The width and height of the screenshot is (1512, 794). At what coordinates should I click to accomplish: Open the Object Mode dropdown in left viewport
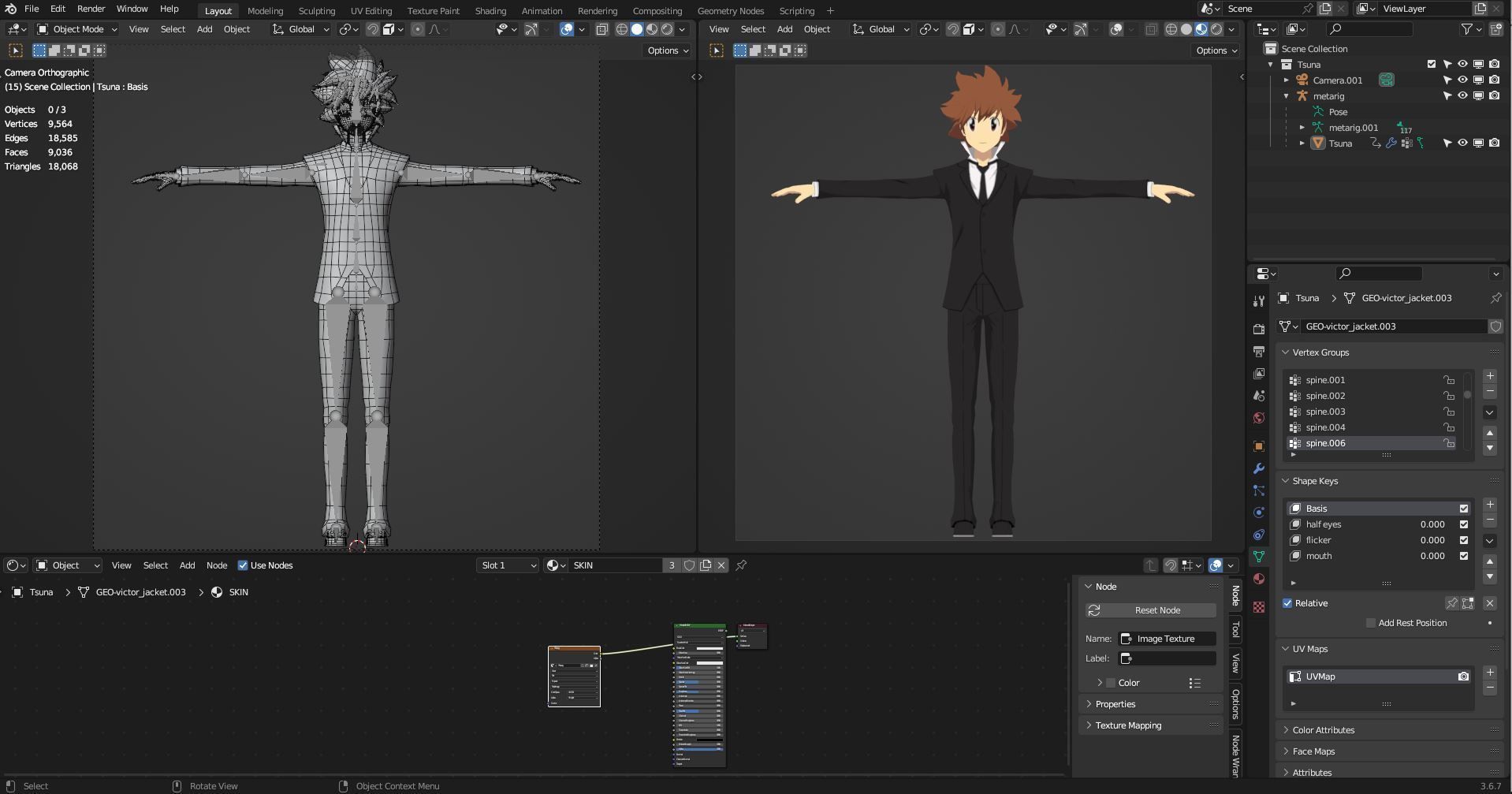pos(77,29)
